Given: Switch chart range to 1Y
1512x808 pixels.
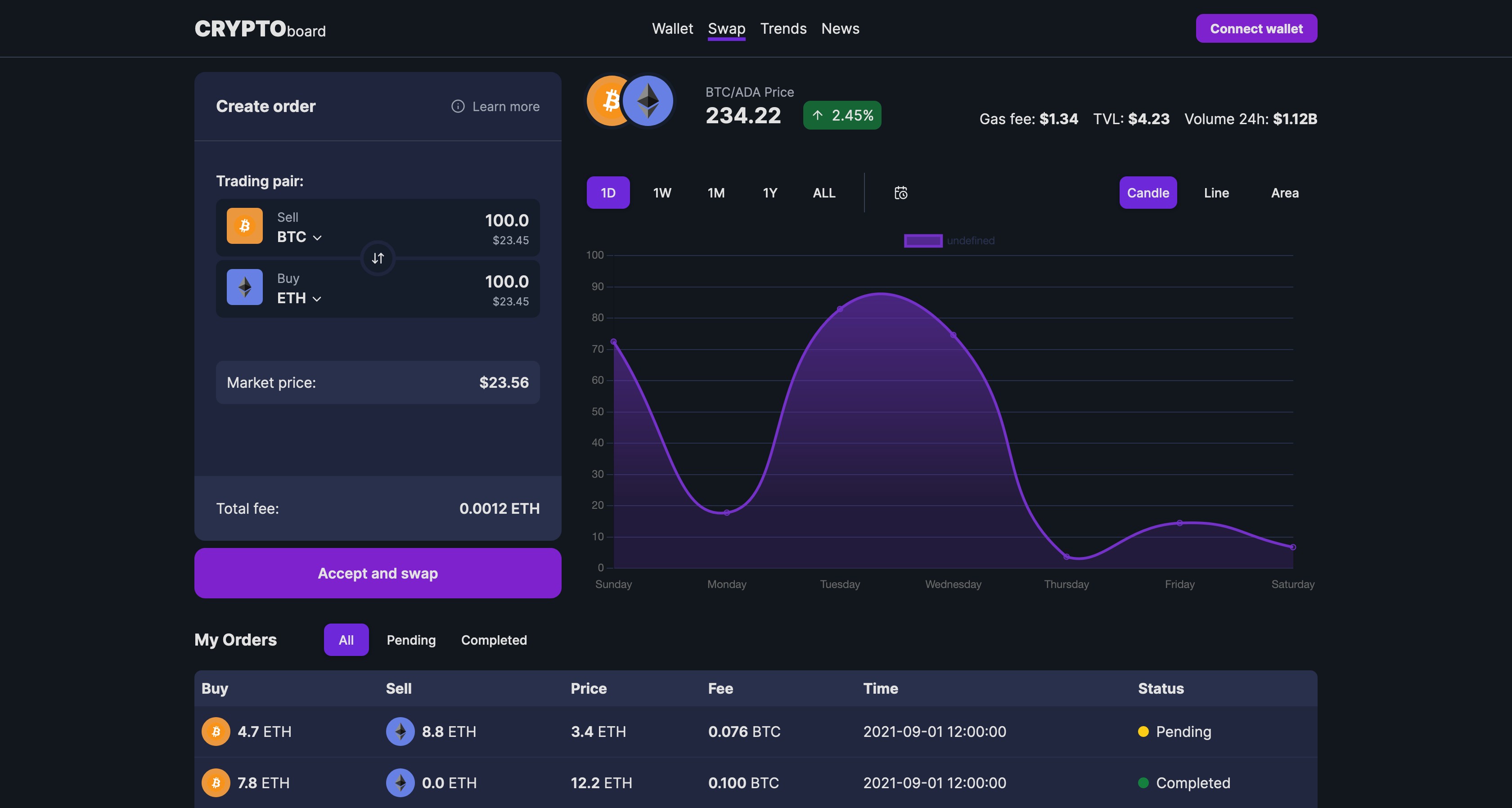Looking at the screenshot, I should click(x=770, y=193).
